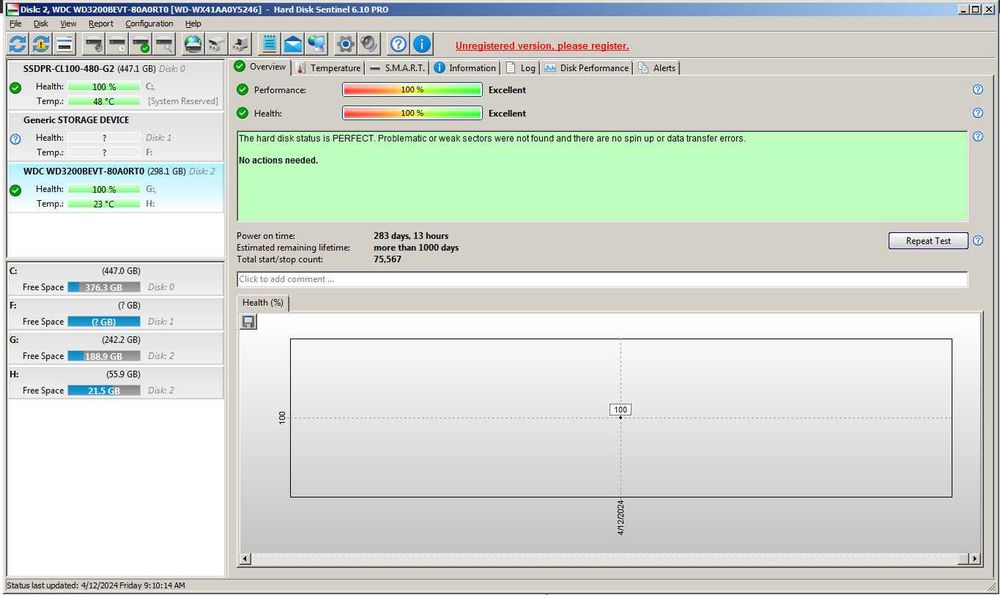The image size is (1000, 595).
Task: Click the speaker sound toolbar icon
Action: 369,44
